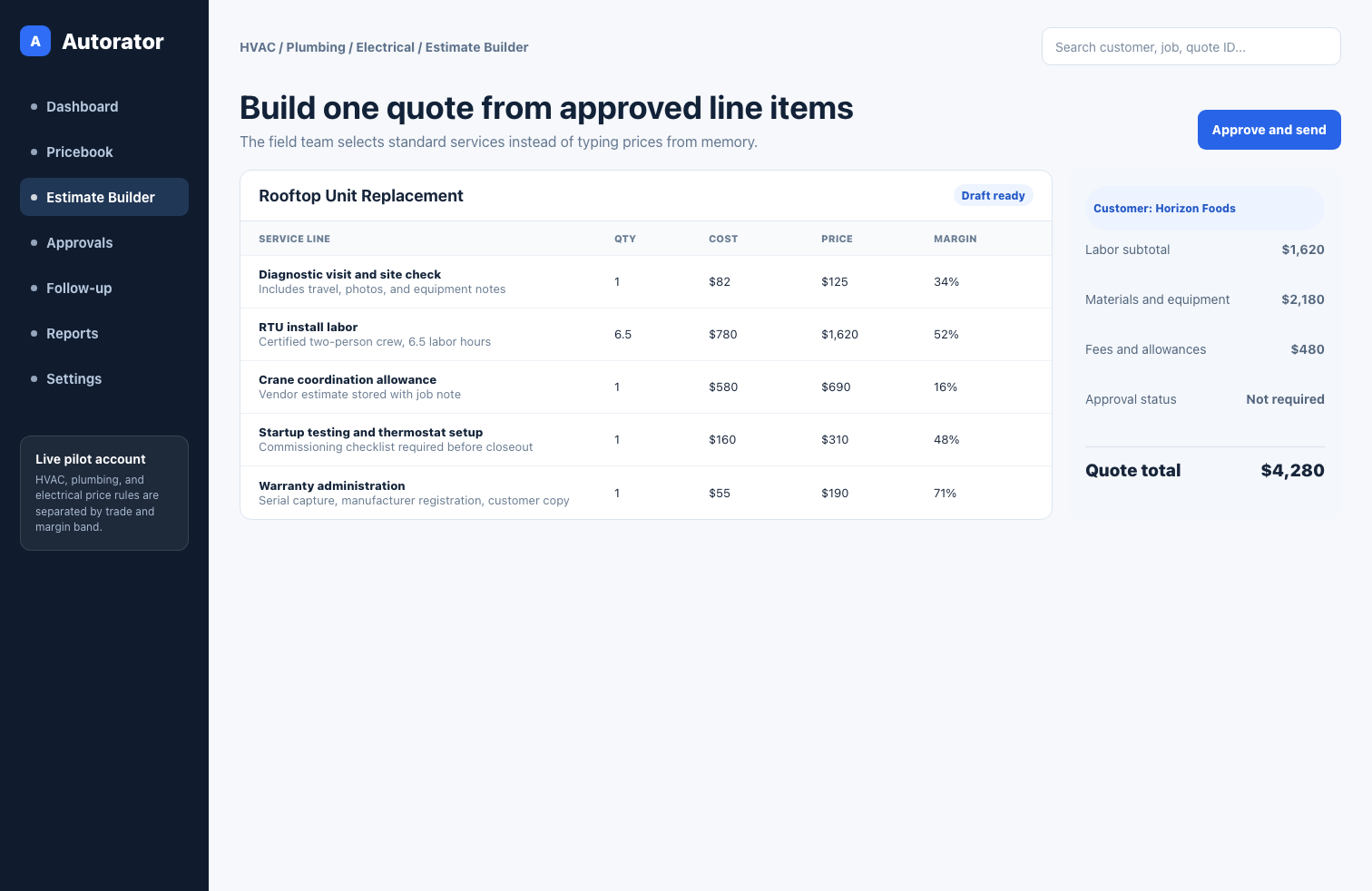Image resolution: width=1372 pixels, height=891 pixels.
Task: Click the MARGIN column header
Action: pos(955,239)
